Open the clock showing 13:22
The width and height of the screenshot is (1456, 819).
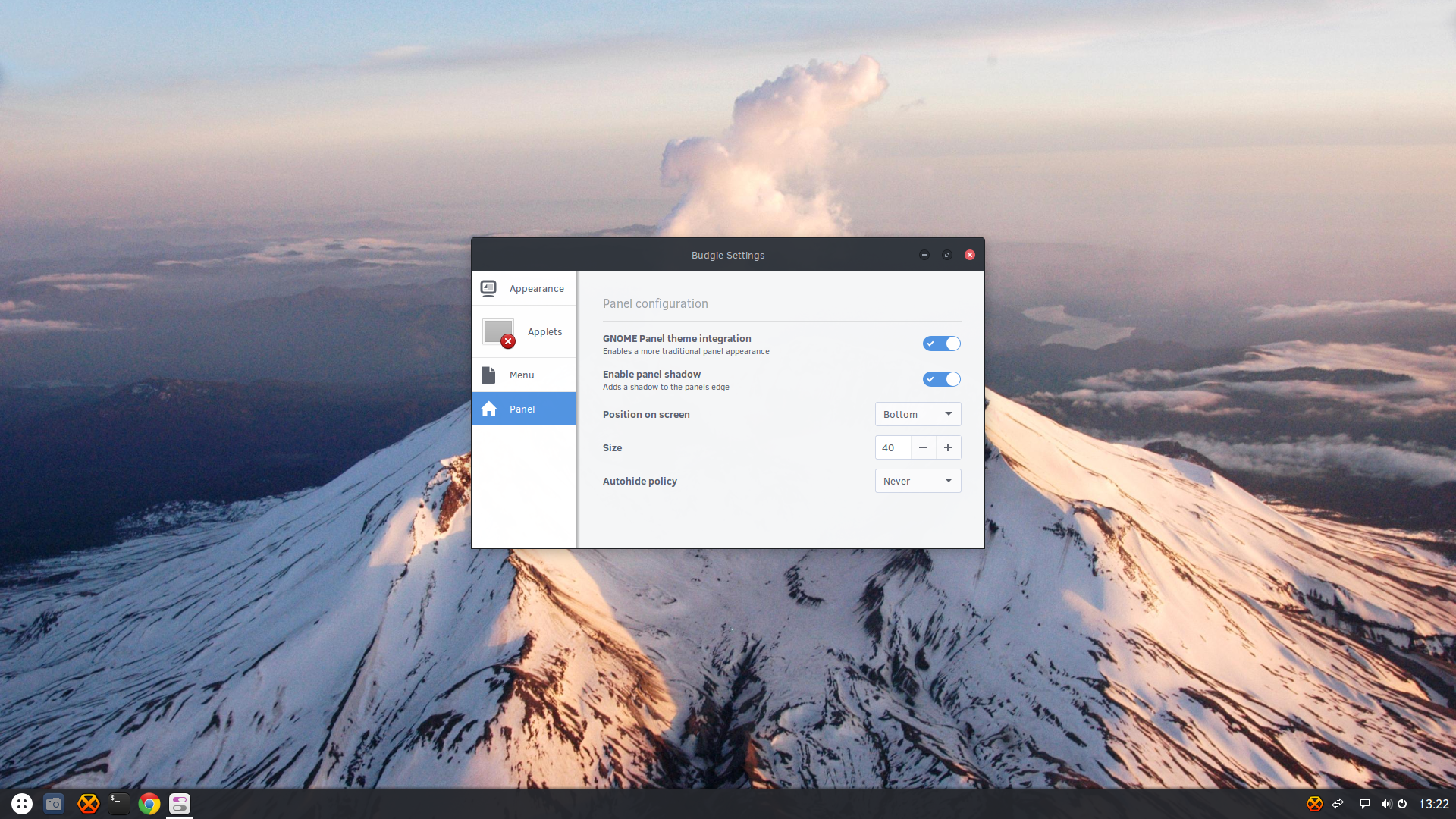click(1433, 804)
